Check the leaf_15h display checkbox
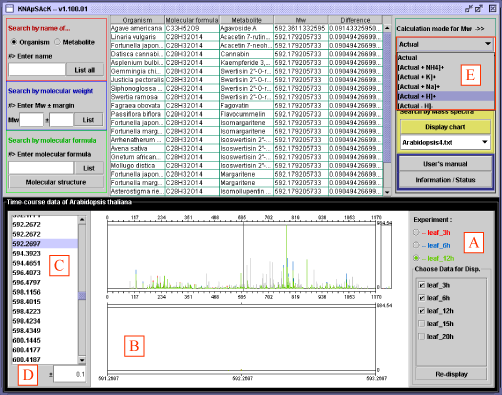The height and width of the screenshot is (395, 502). coord(422,324)
